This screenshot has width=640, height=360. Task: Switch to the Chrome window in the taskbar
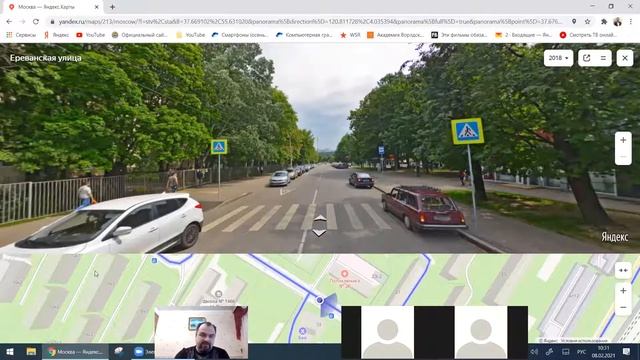(x=76, y=351)
